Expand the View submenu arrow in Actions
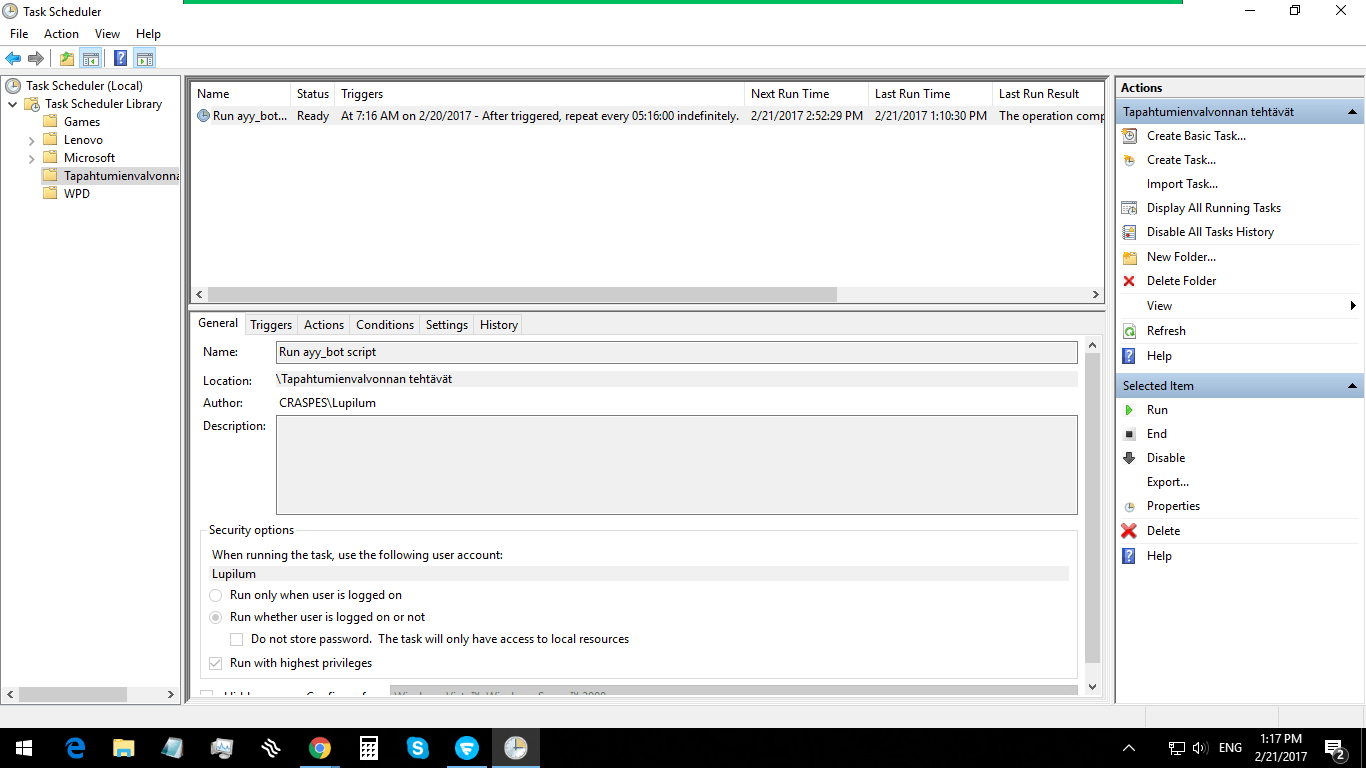 click(x=1352, y=306)
